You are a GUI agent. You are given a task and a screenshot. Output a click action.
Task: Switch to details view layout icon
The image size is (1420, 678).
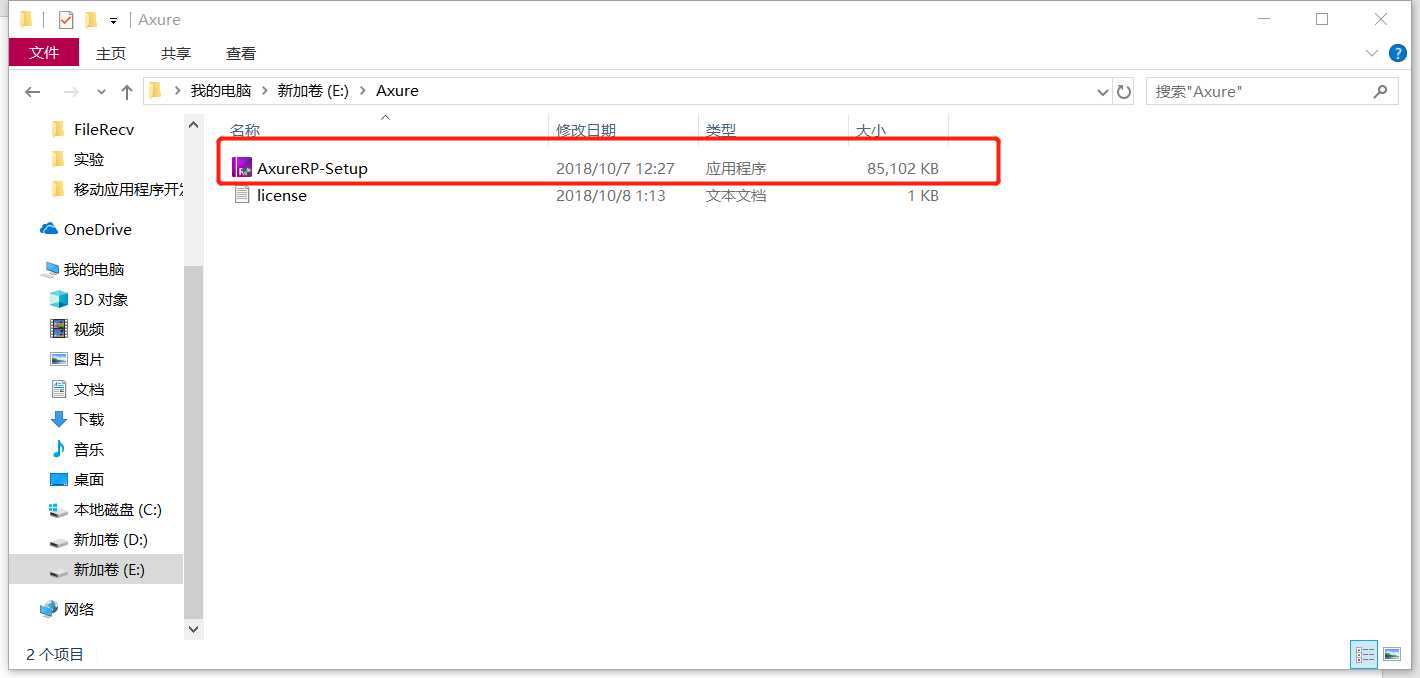tap(1365, 655)
